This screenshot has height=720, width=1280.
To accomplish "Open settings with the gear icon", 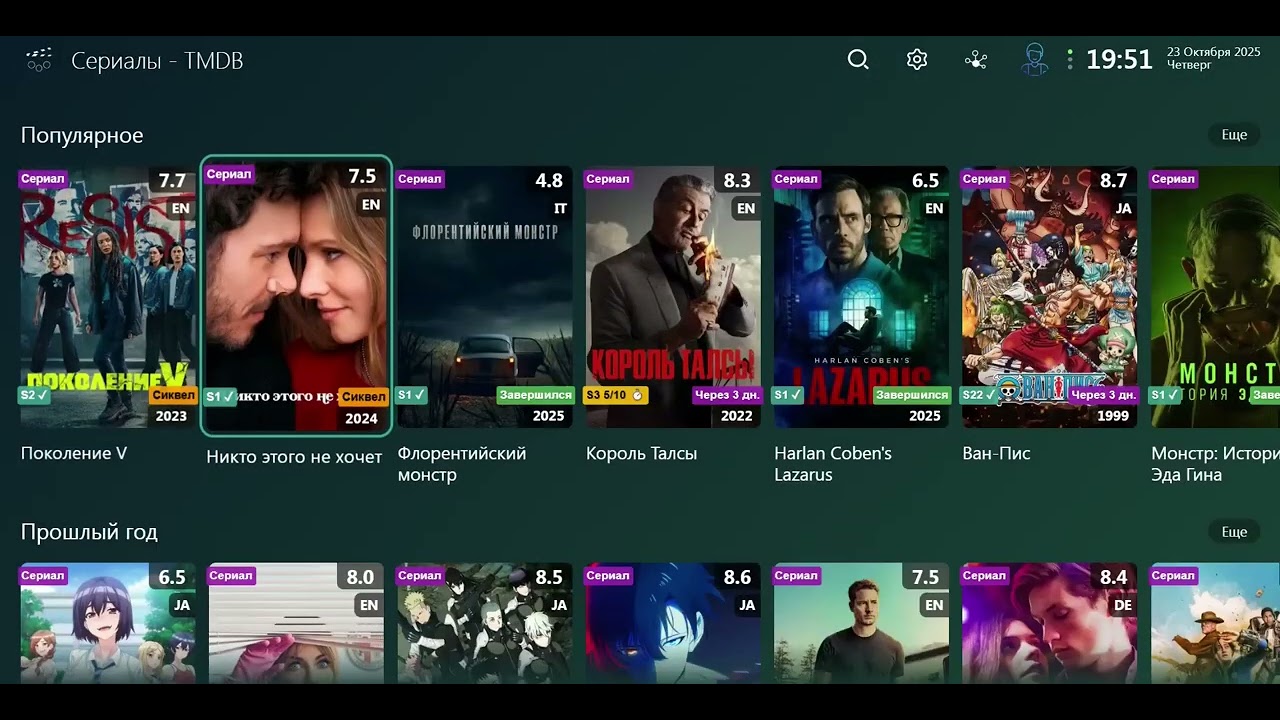I will pos(917,60).
